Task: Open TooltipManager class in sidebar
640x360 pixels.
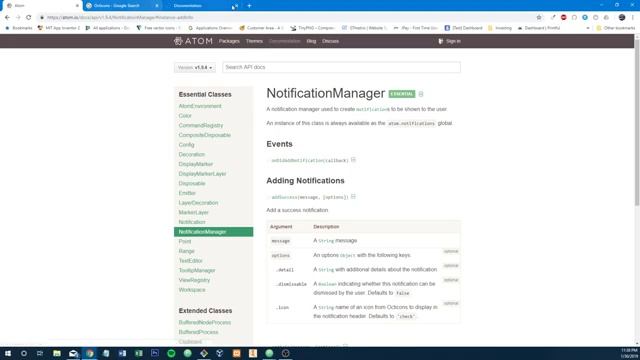Action: [x=197, y=271]
